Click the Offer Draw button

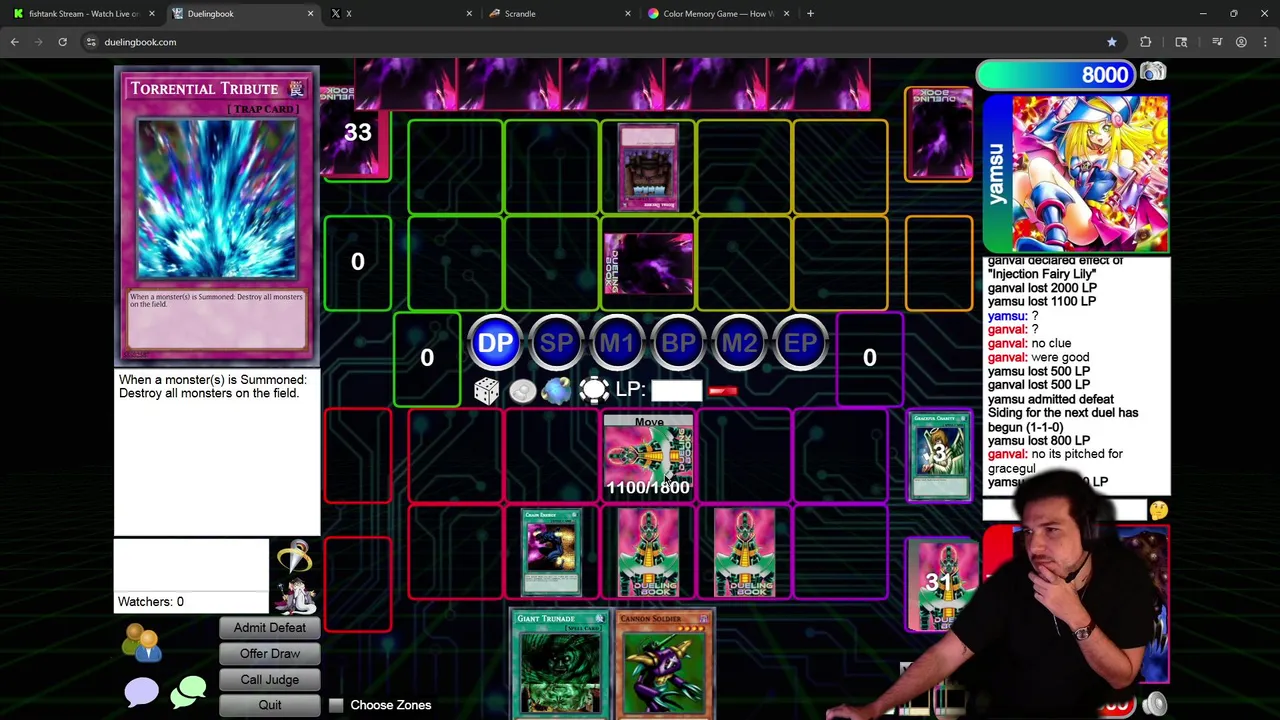tap(269, 654)
